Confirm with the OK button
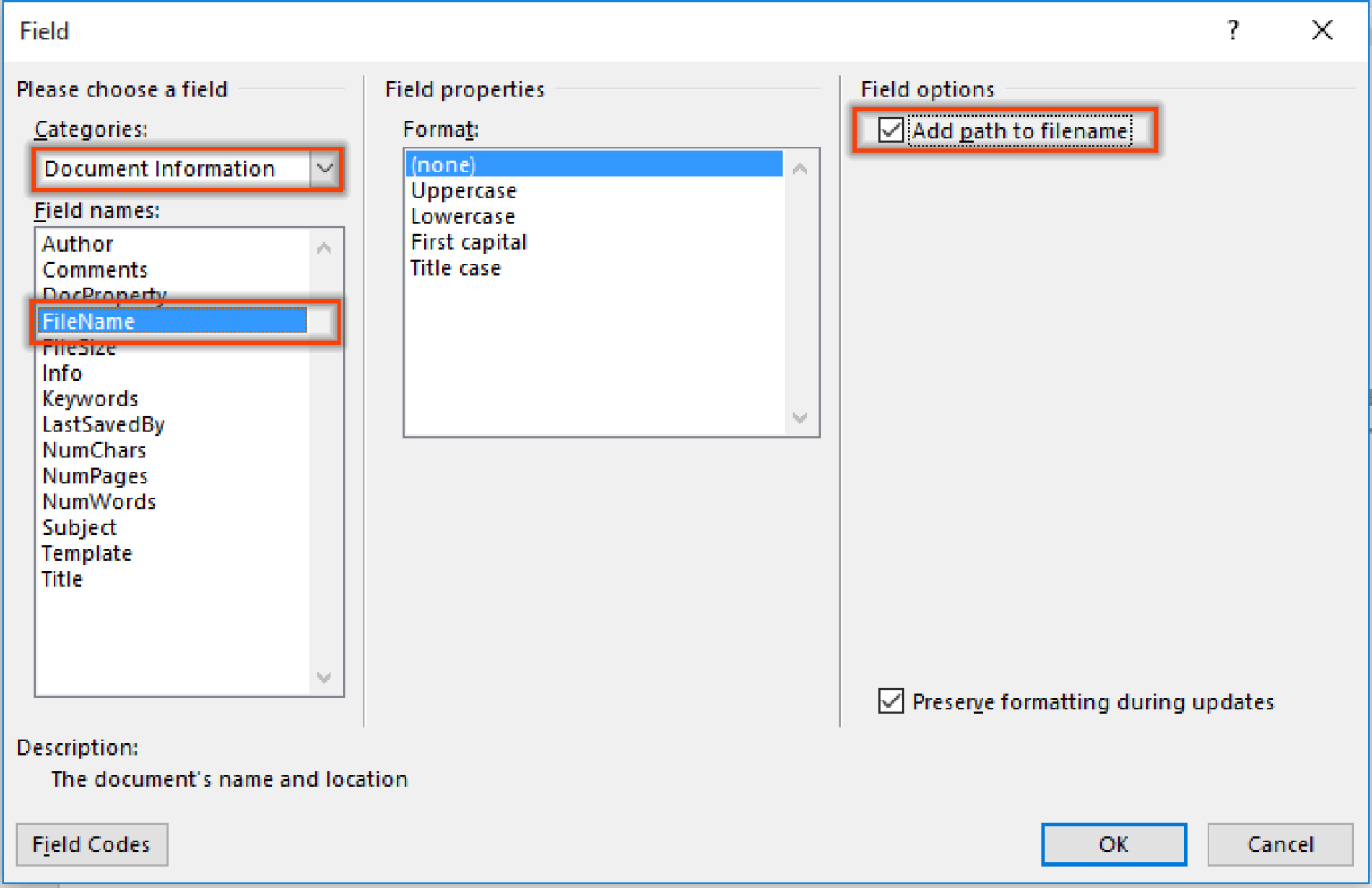1372x888 pixels. coord(1113,844)
